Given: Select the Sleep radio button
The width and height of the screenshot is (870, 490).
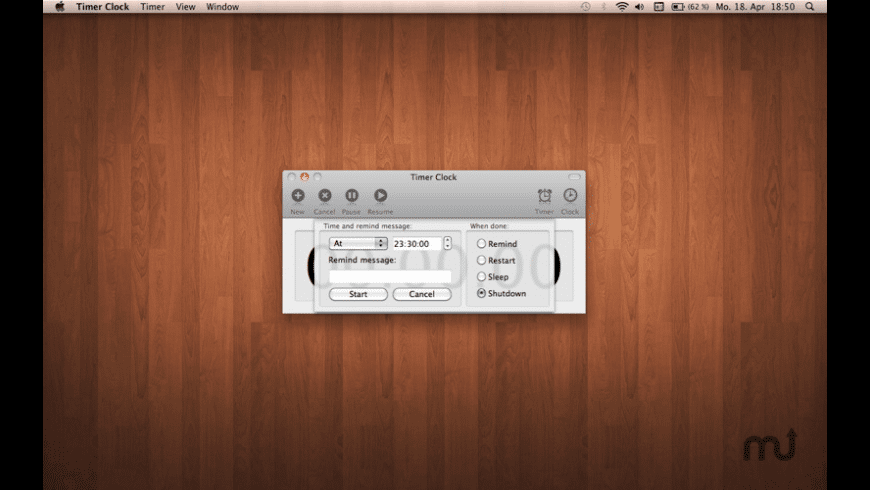Looking at the screenshot, I should tap(481, 276).
